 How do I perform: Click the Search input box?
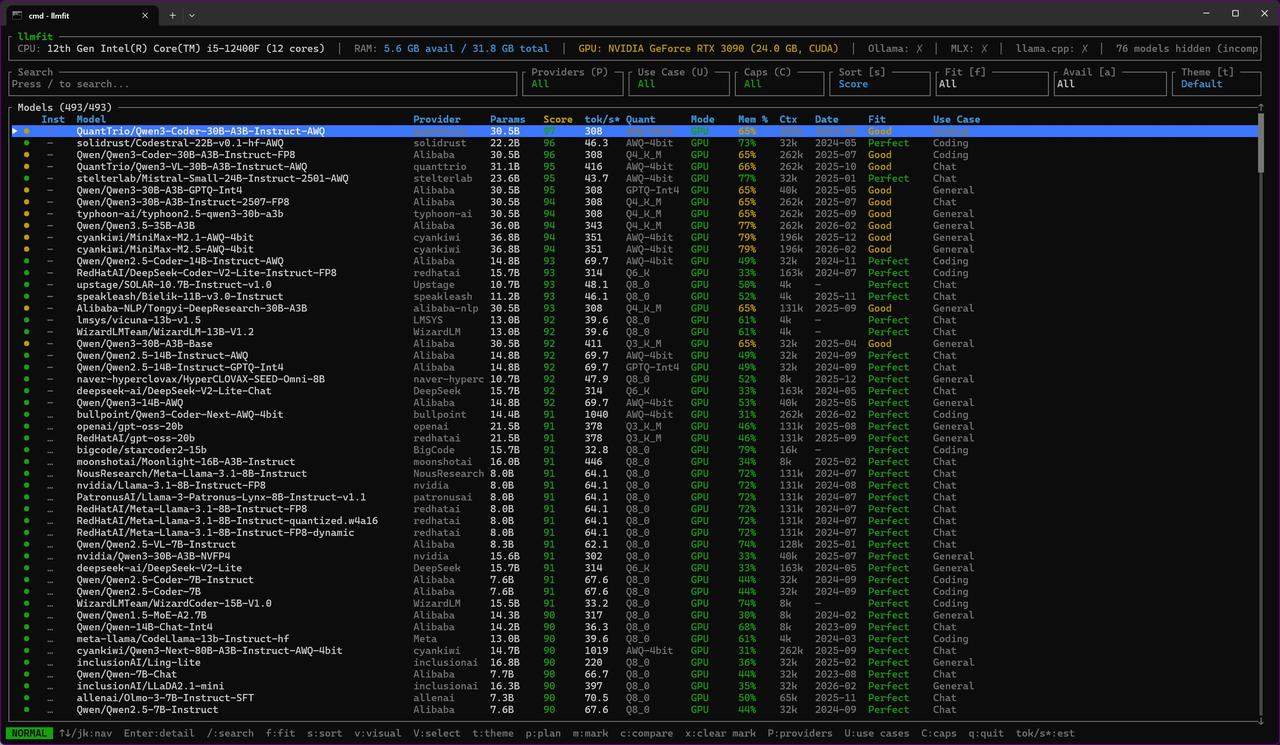click(x=260, y=84)
